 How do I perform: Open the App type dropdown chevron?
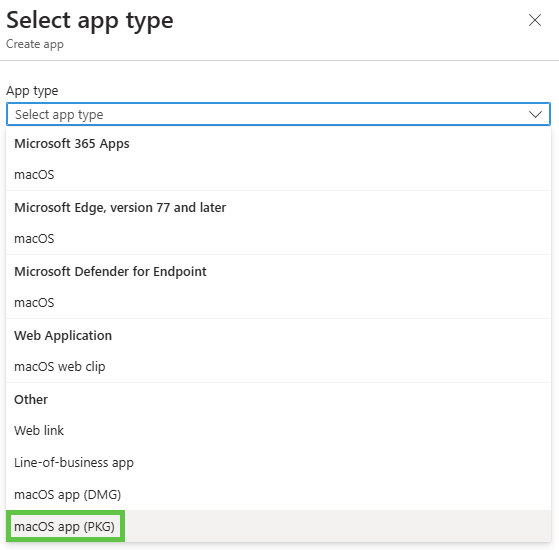pyautogui.click(x=535, y=114)
